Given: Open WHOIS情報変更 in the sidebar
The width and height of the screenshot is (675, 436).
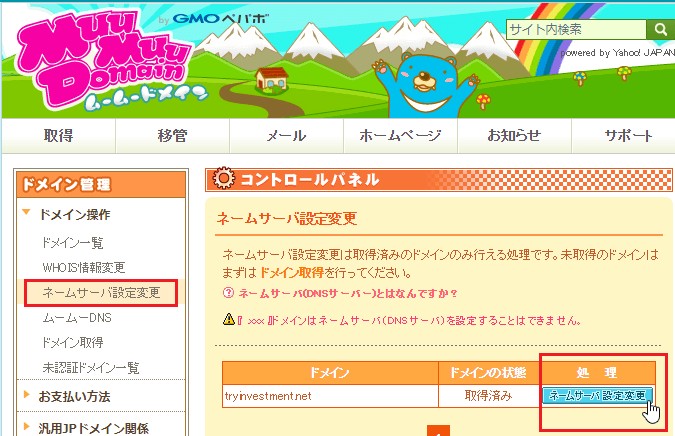Looking at the screenshot, I should pyautogui.click(x=84, y=267).
